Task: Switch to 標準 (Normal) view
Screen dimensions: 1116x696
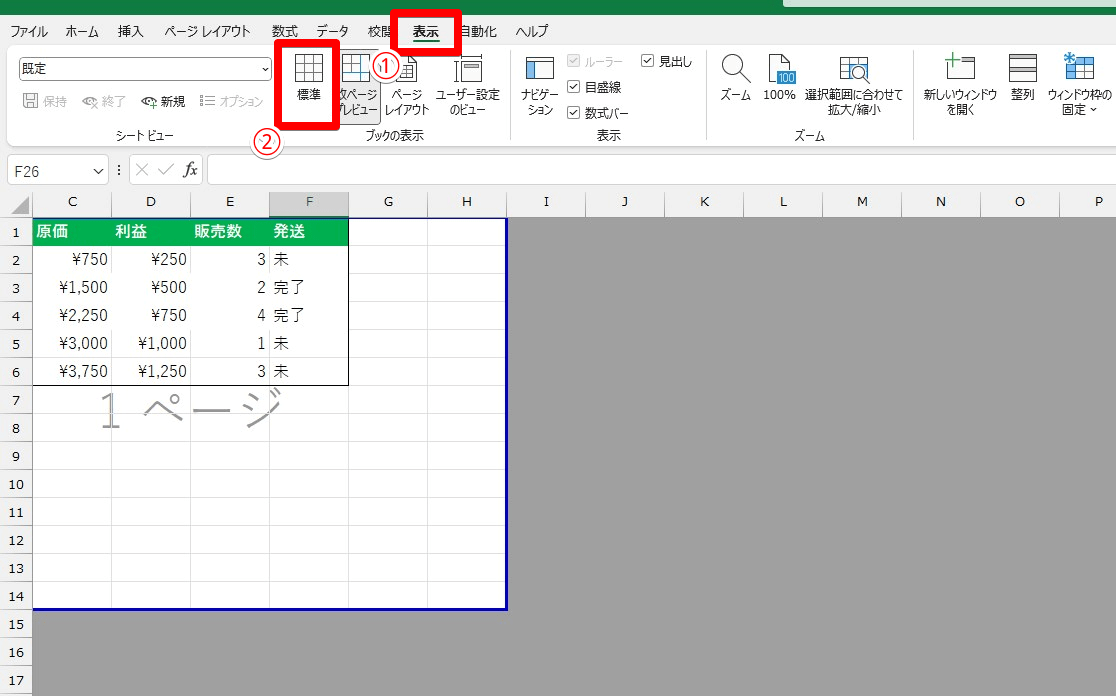Action: 308,78
